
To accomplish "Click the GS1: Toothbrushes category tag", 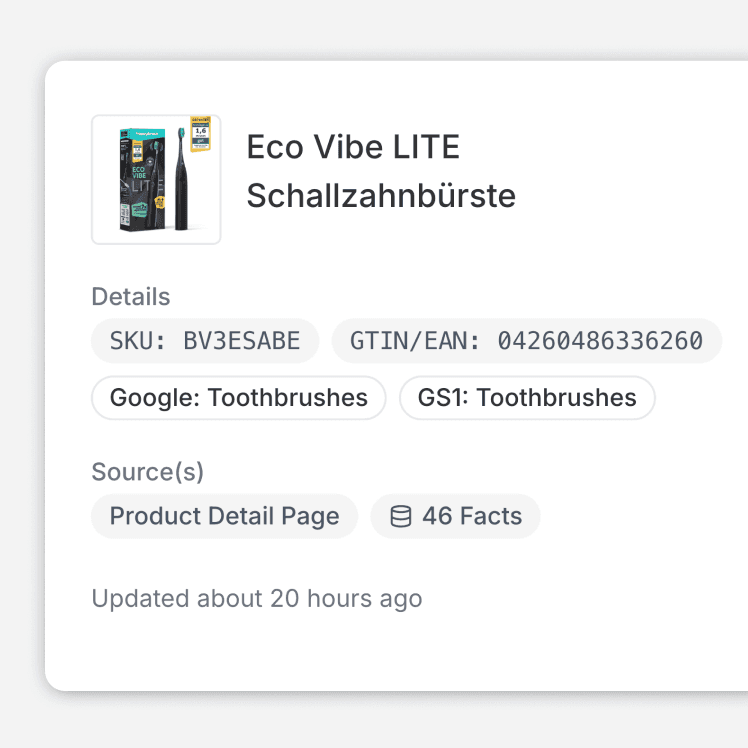I will tap(527, 398).
